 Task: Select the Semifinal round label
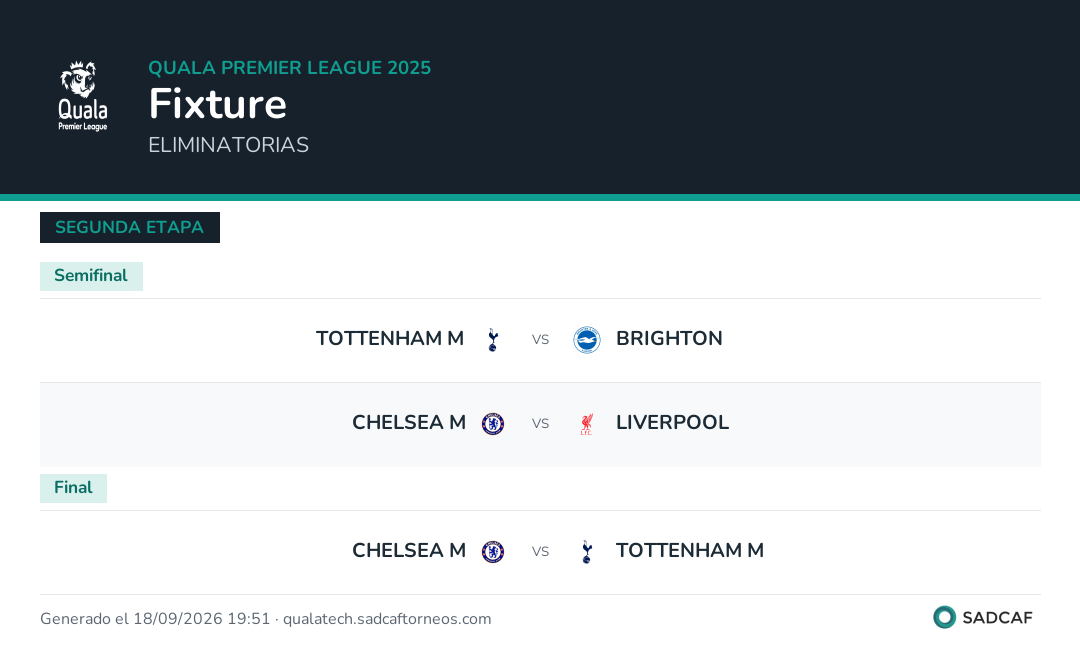point(91,275)
